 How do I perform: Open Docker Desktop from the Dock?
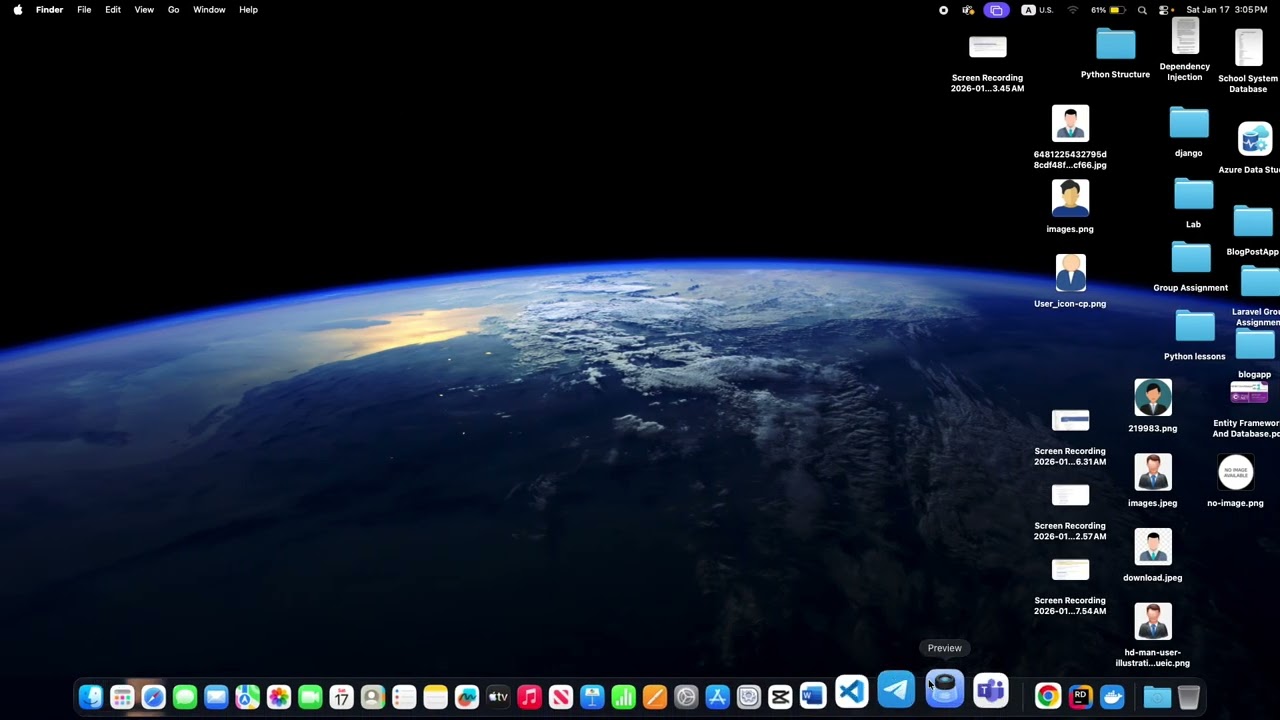[x=1112, y=697]
